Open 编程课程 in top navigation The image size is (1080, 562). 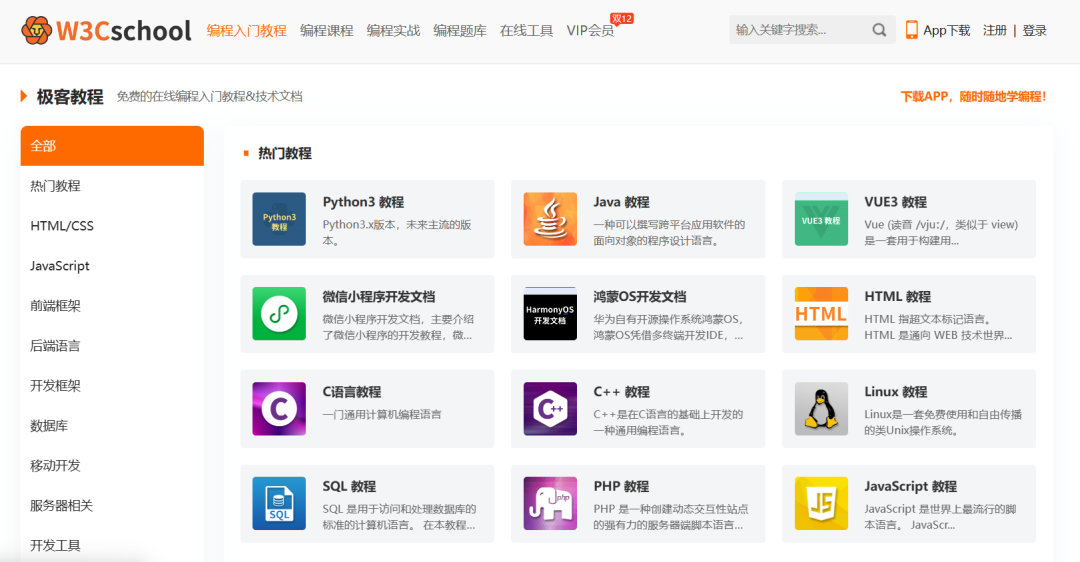pyautogui.click(x=326, y=30)
